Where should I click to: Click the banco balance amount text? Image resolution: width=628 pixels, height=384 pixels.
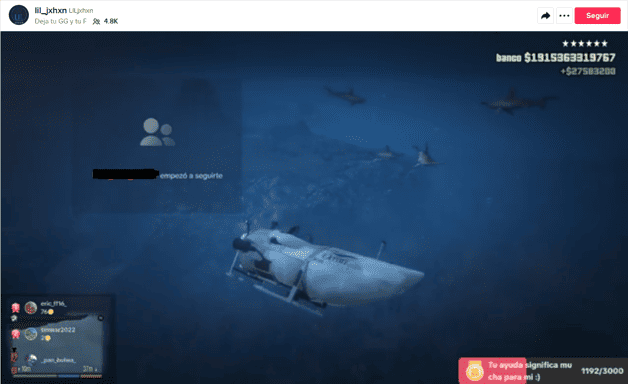tap(556, 58)
